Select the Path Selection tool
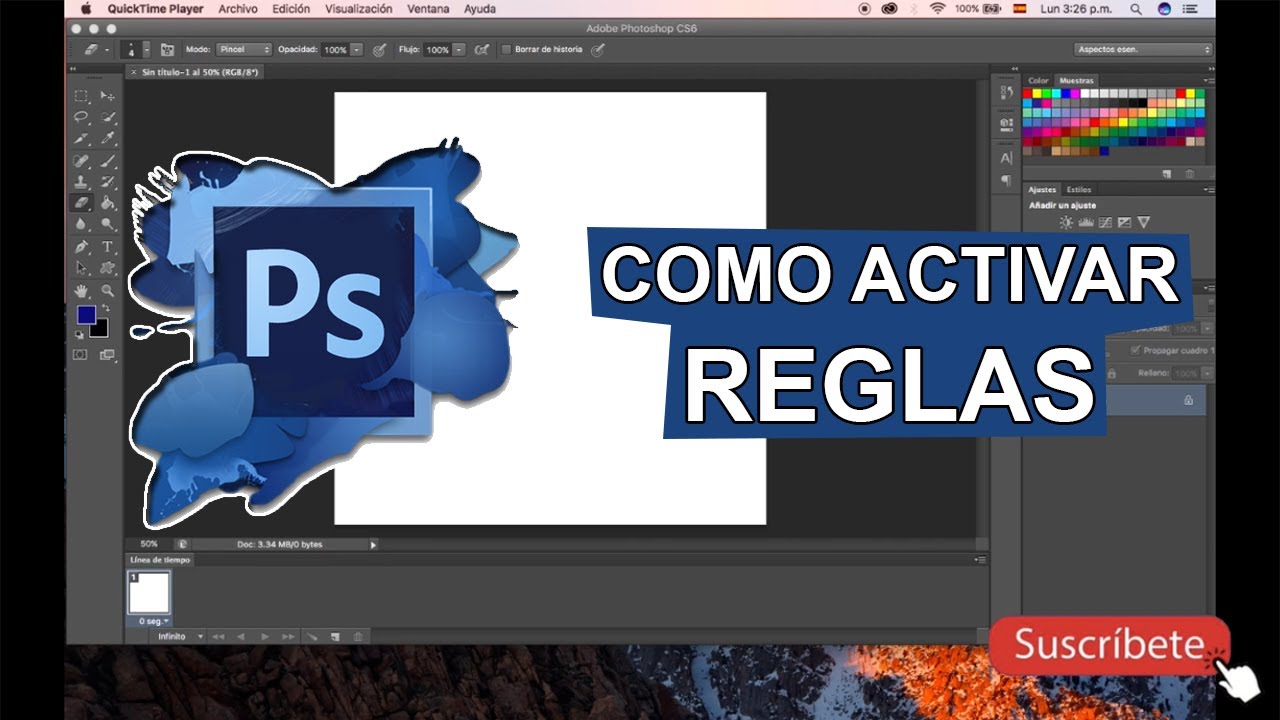 pyautogui.click(x=81, y=268)
